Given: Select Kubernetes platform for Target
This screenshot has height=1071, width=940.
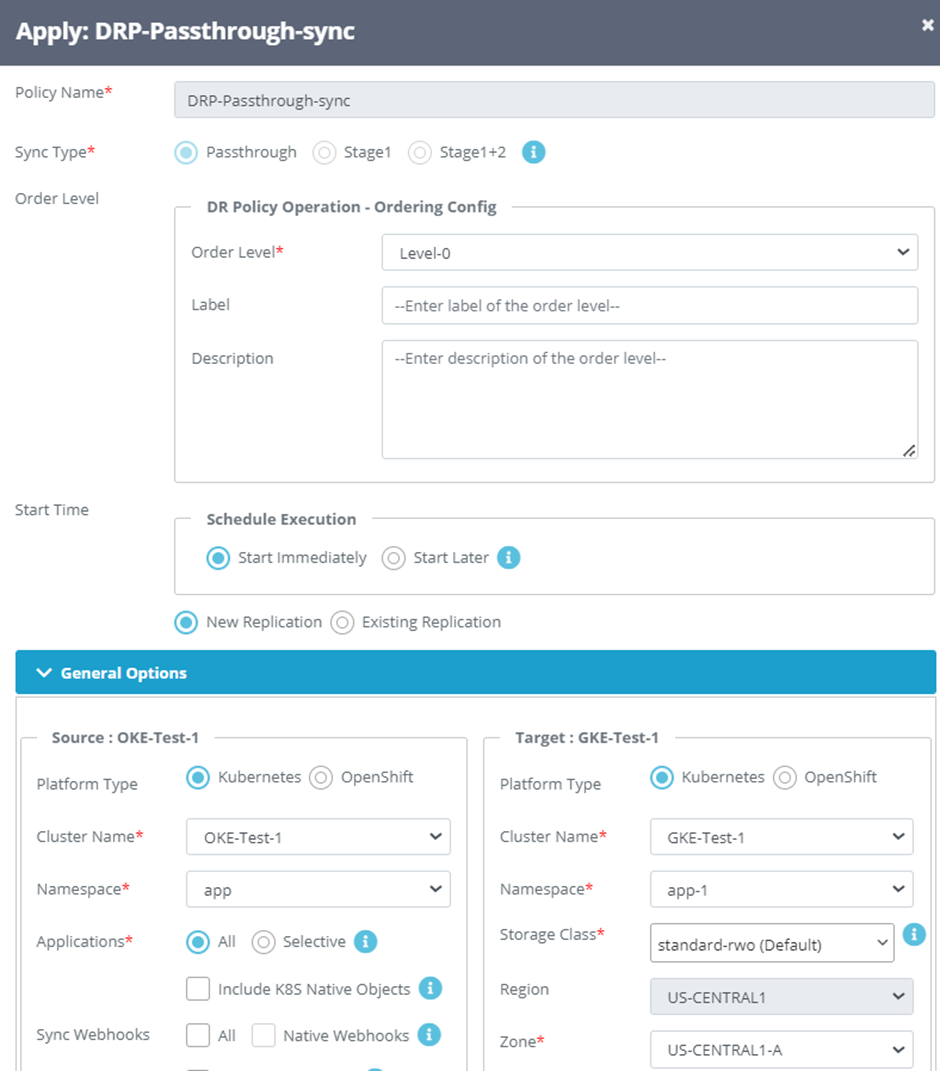Looking at the screenshot, I should 662,777.
